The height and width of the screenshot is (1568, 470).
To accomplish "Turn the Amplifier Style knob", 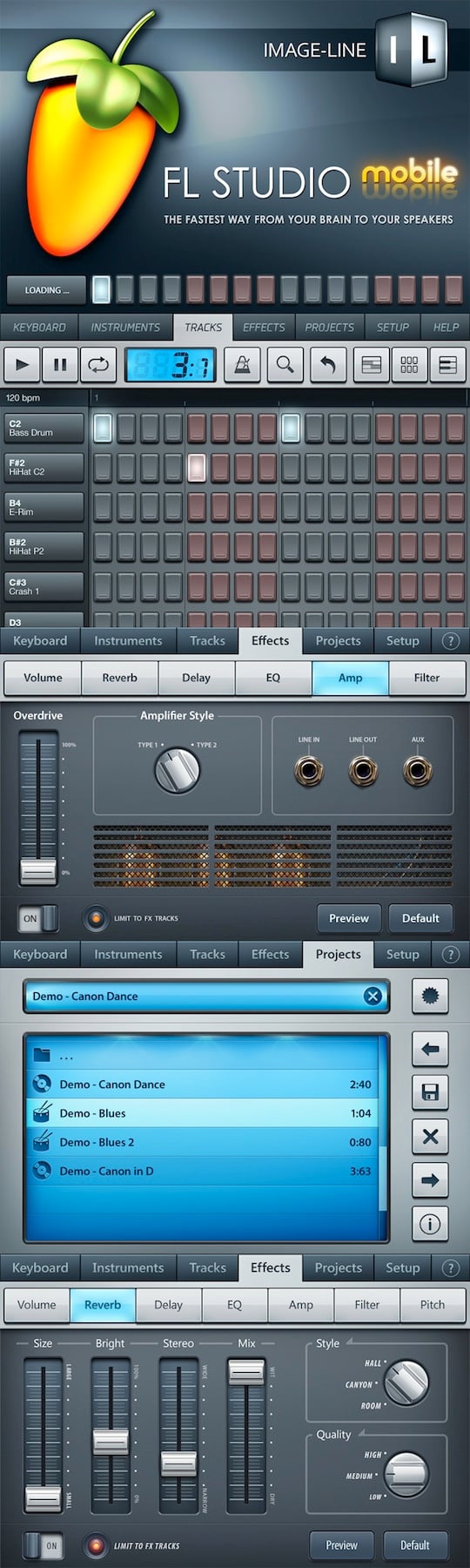I will [x=178, y=771].
